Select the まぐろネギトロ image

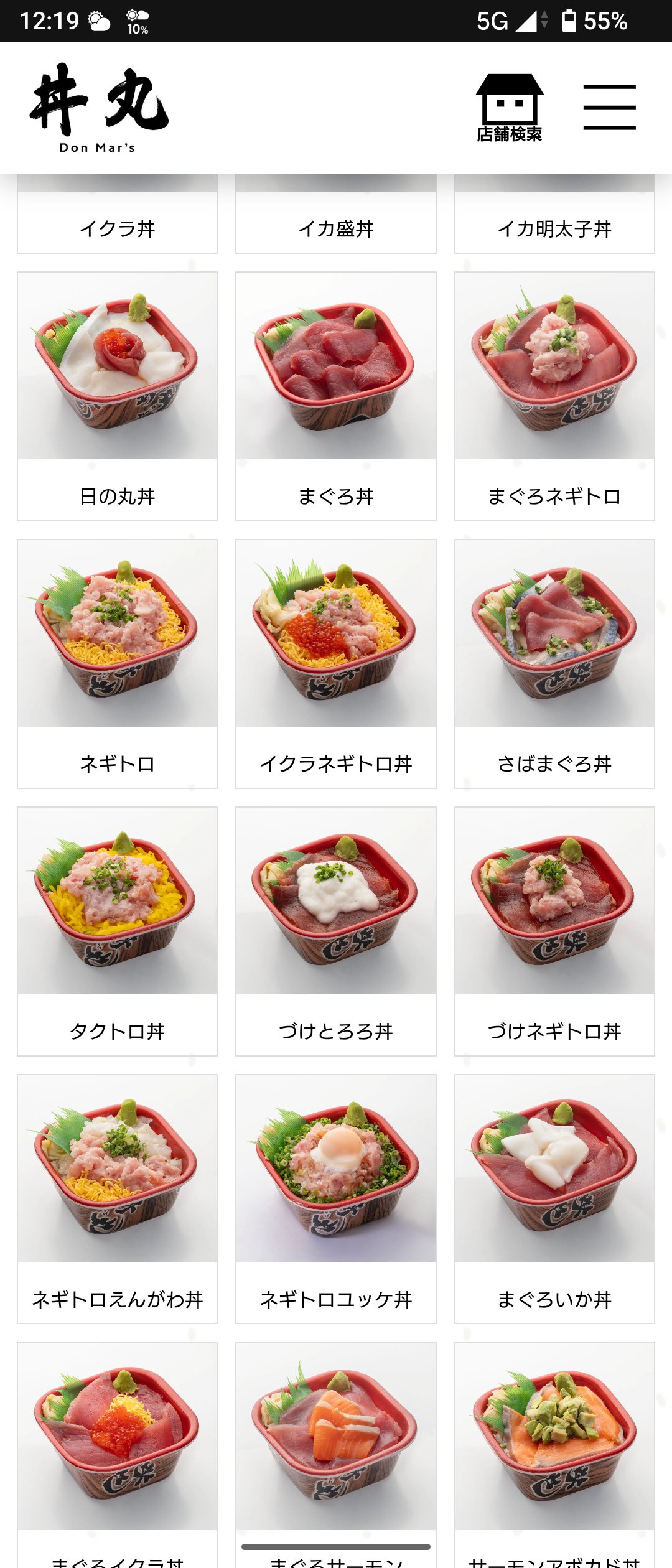[554, 366]
